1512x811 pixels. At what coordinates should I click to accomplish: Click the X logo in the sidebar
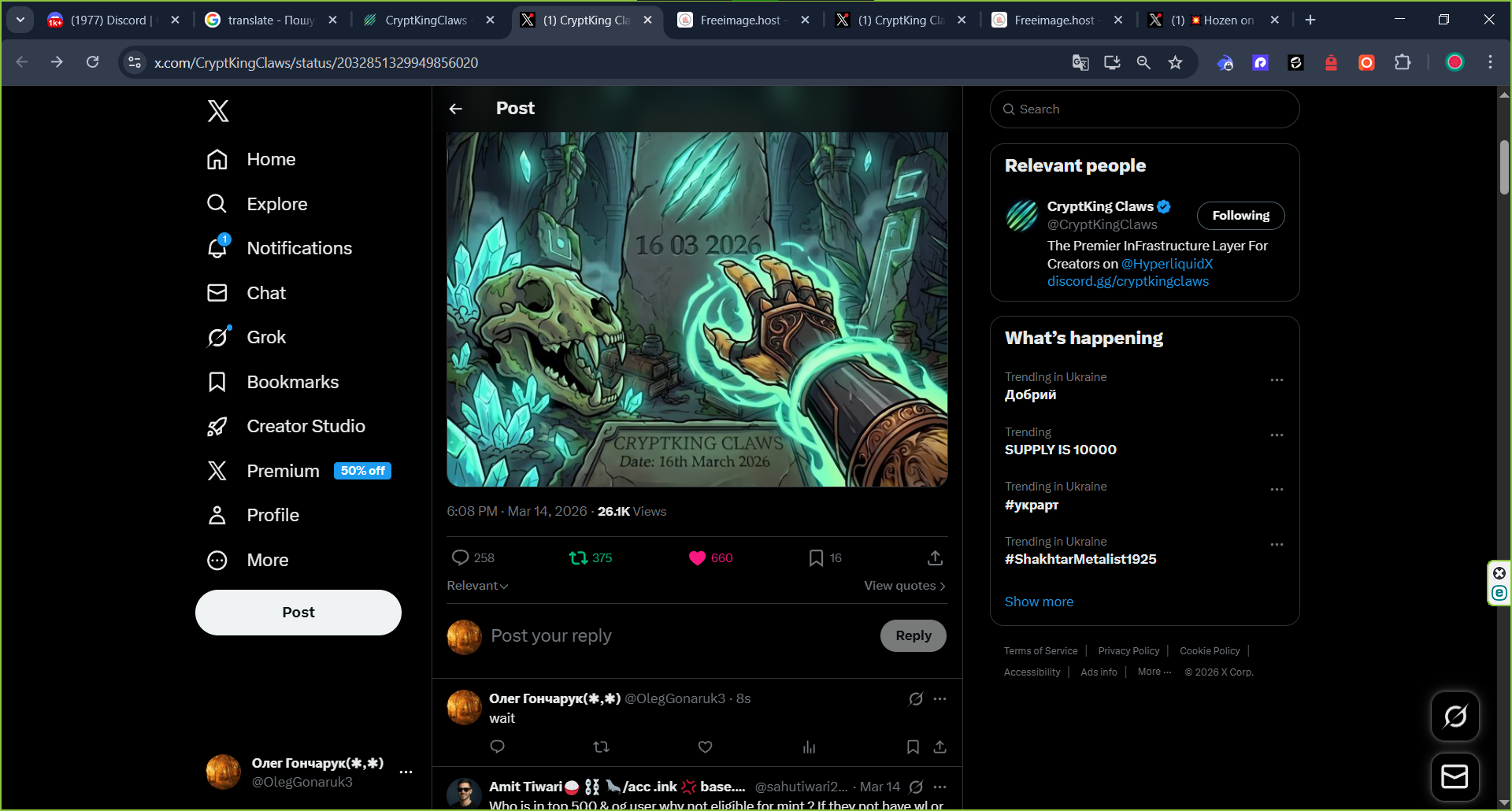pyautogui.click(x=218, y=111)
